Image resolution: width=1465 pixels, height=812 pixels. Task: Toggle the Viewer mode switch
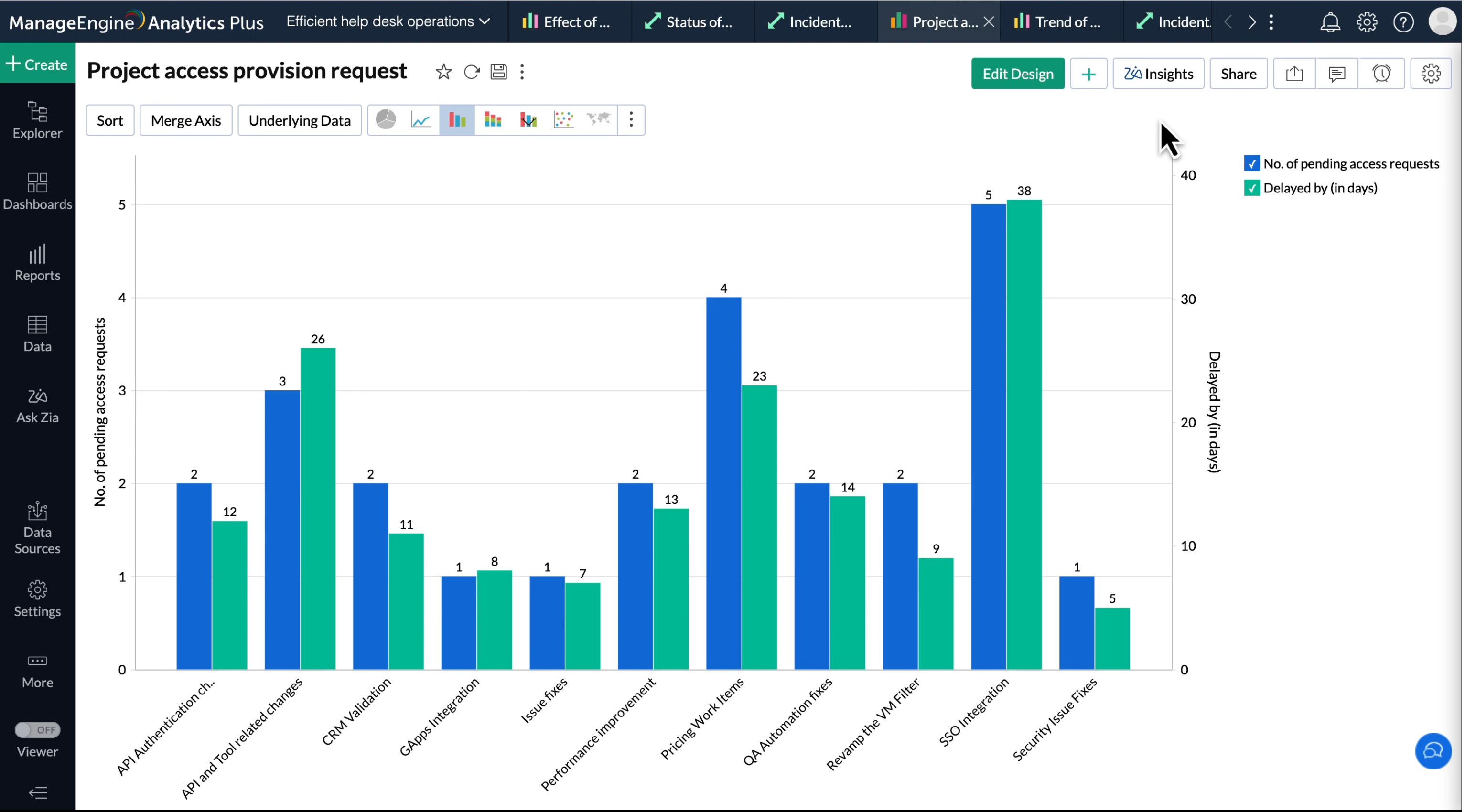[x=38, y=730]
